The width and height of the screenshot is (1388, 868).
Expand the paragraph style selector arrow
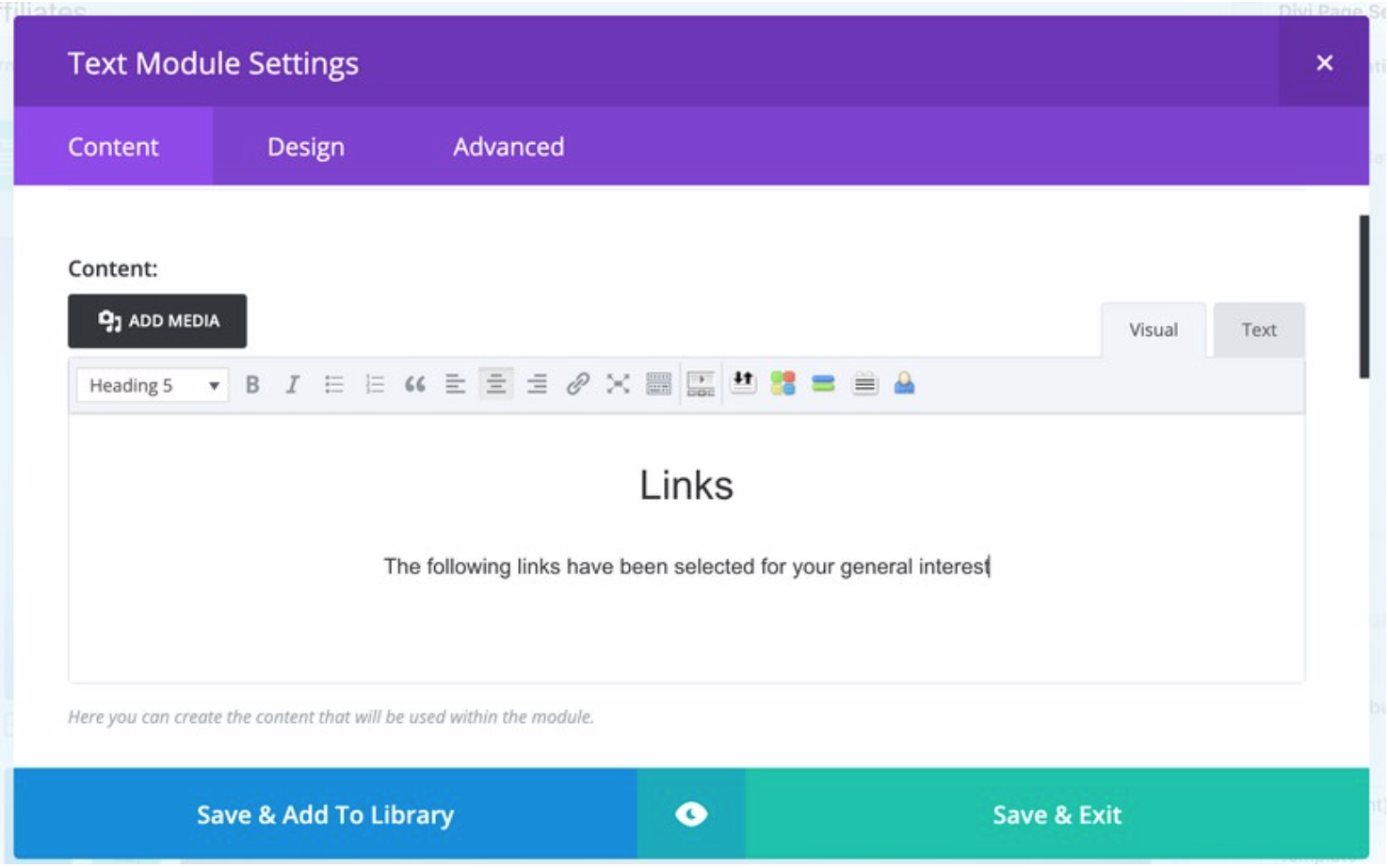point(215,384)
